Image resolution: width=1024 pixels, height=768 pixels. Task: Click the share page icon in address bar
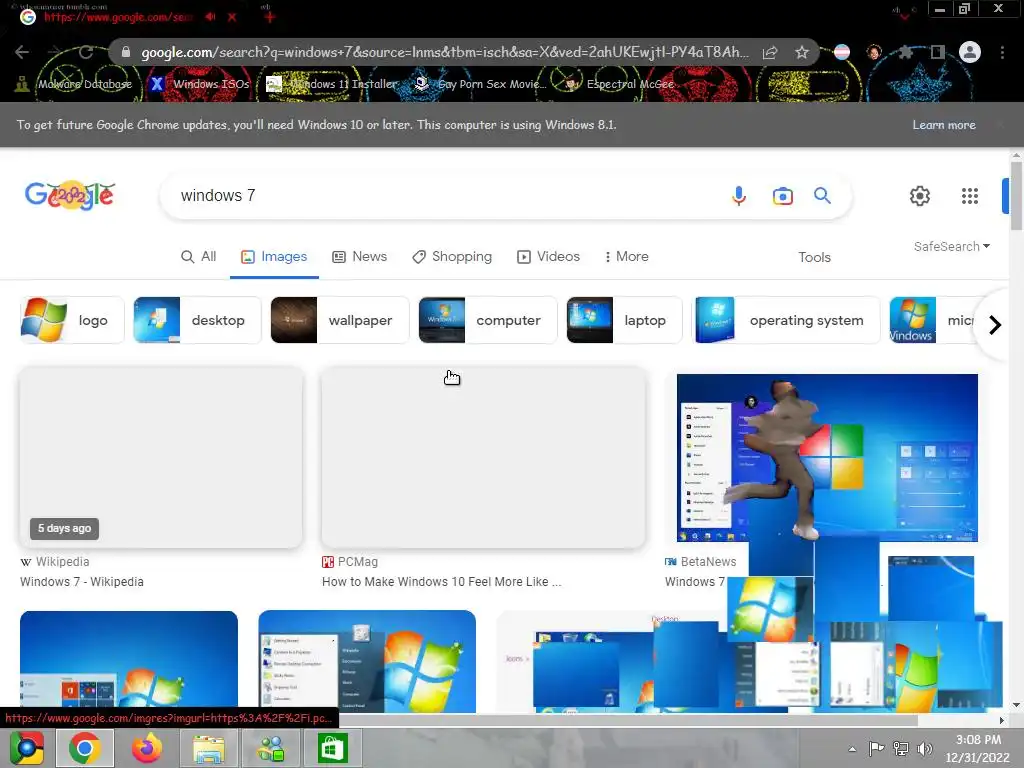[770, 52]
